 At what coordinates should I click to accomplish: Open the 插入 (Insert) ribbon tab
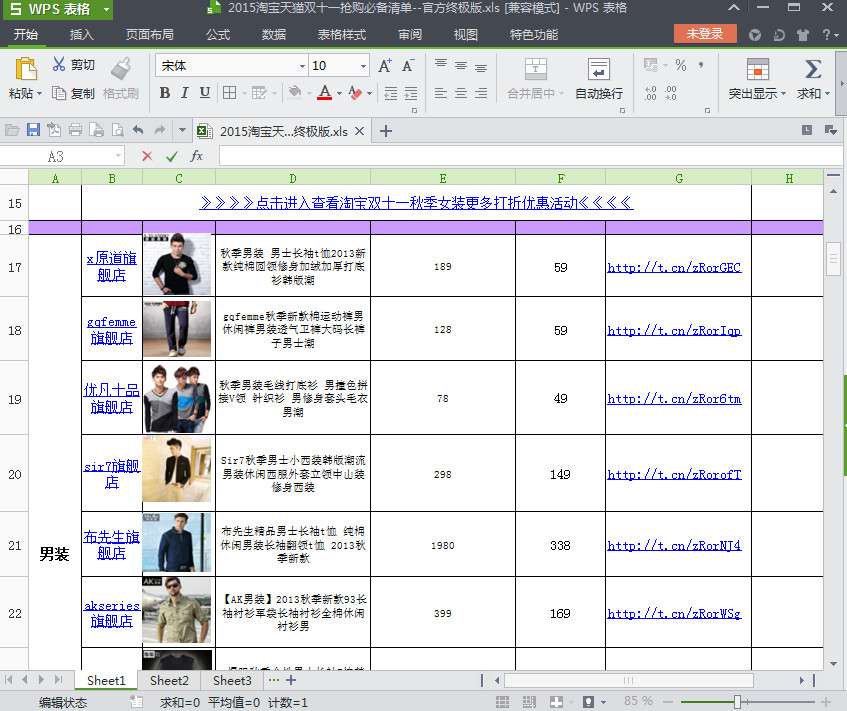point(82,35)
